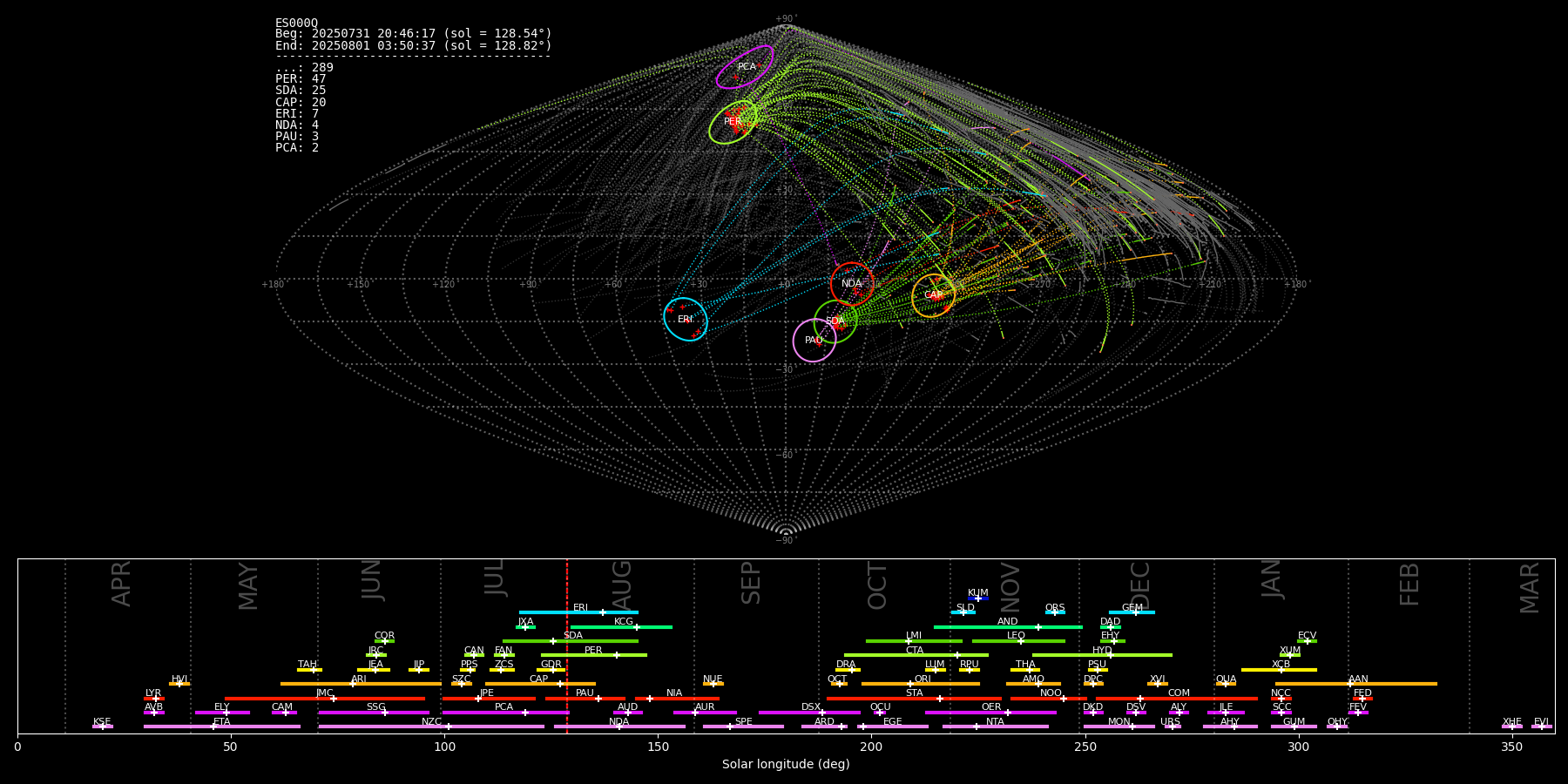The image size is (1568, 784).
Task: Click the ARI shower label in timeline
Action: pos(359,679)
